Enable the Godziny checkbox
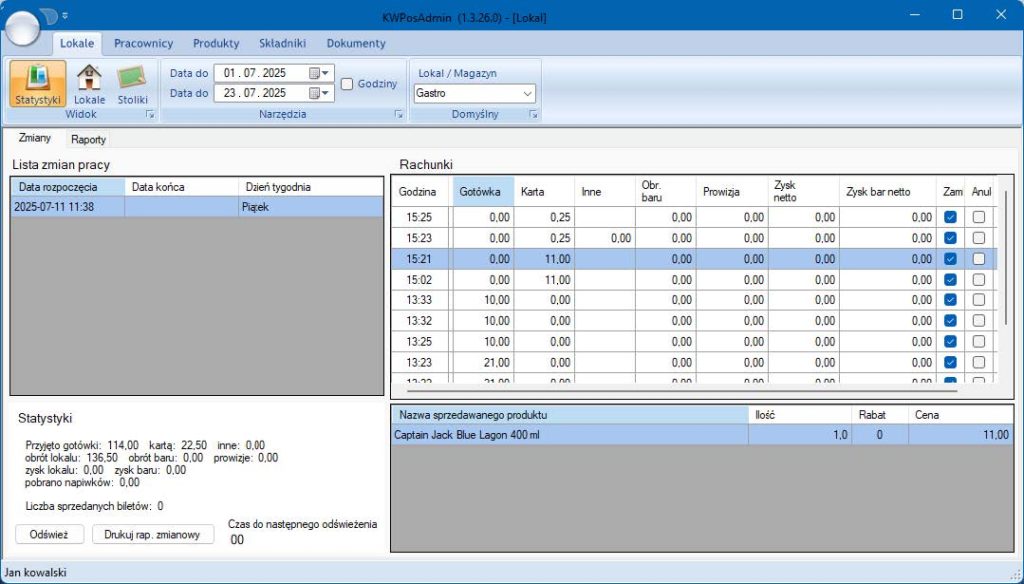The height and width of the screenshot is (584, 1024). [347, 84]
